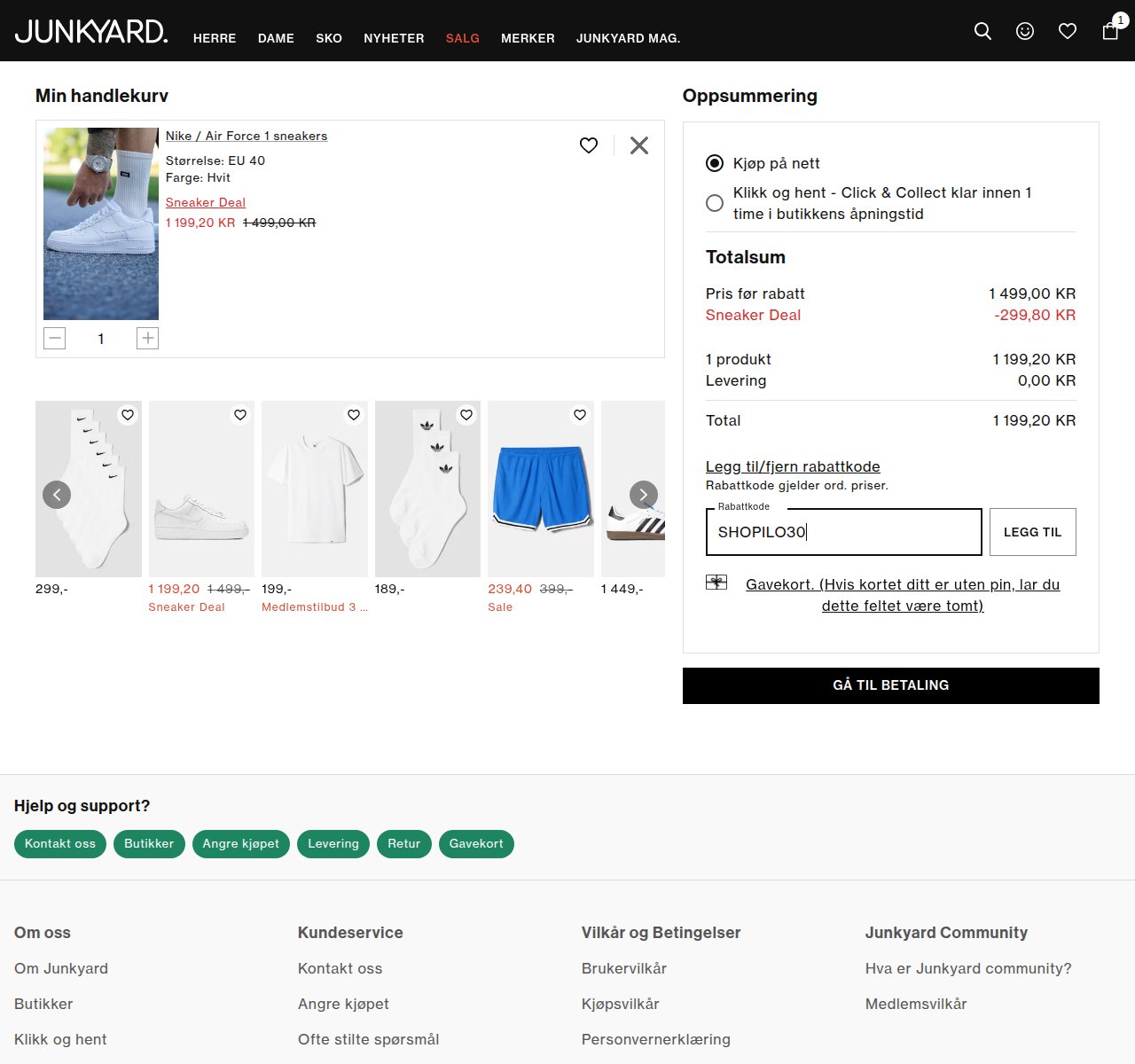Open the Adidas Samba 1 449,- thumbnail
The width and height of the screenshot is (1135, 1064).
coord(633,489)
